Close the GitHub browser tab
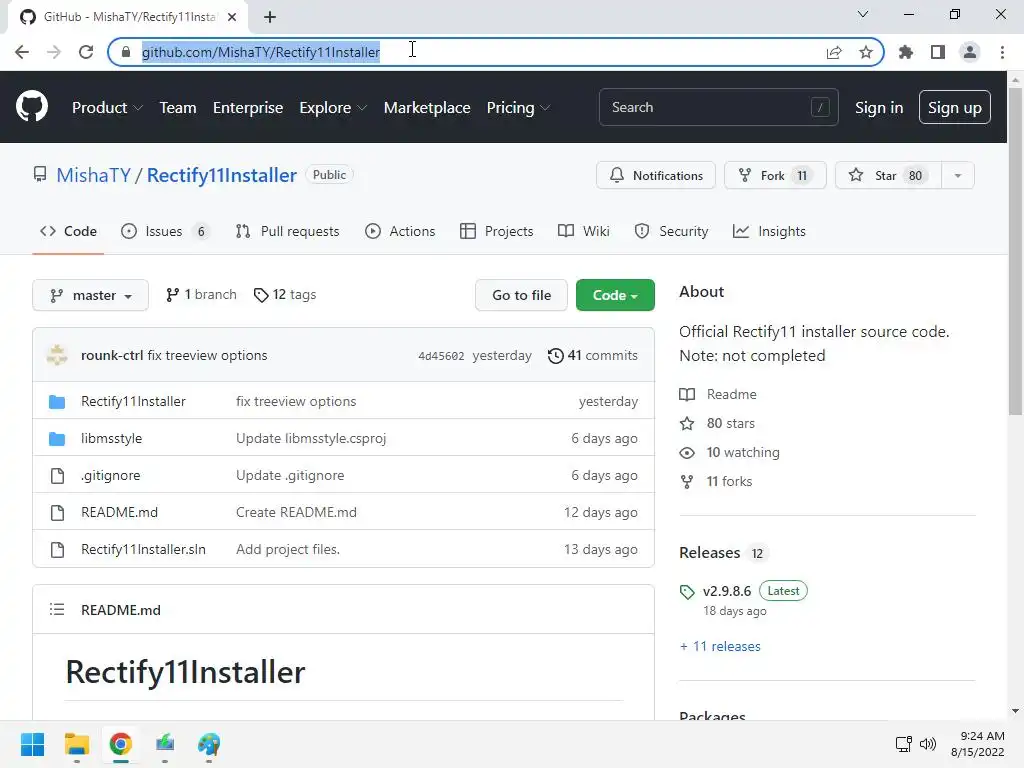Image resolution: width=1024 pixels, height=768 pixels. click(232, 17)
